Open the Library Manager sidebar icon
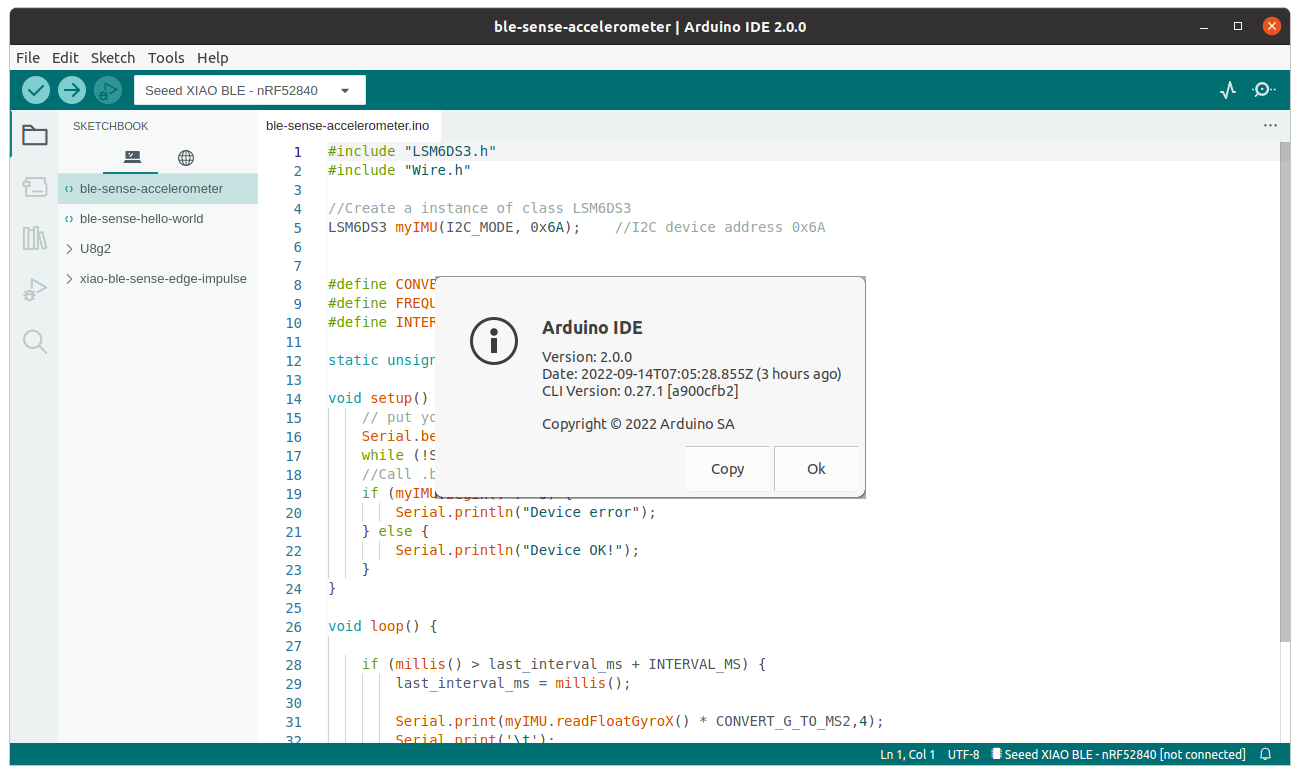The height and width of the screenshot is (775, 1300). (x=33, y=239)
